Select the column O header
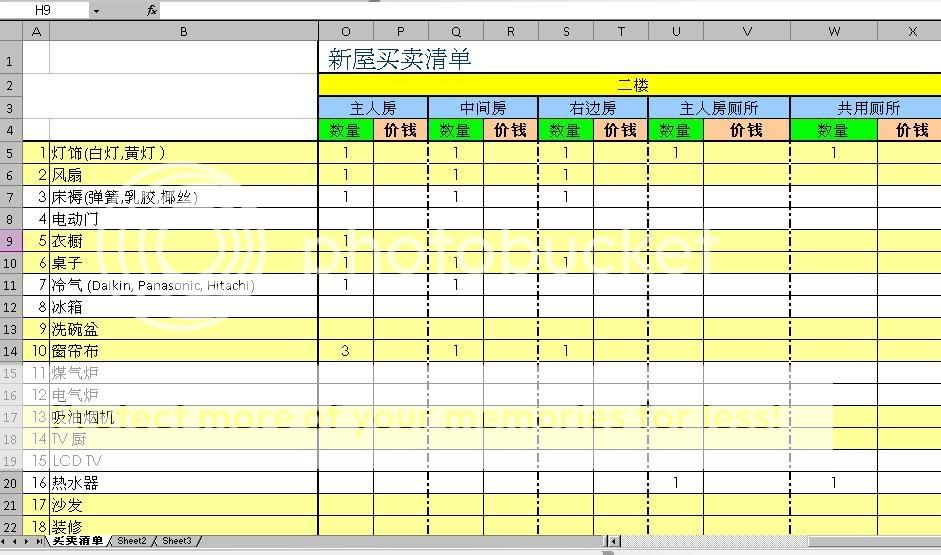The width and height of the screenshot is (941, 555). (346, 31)
